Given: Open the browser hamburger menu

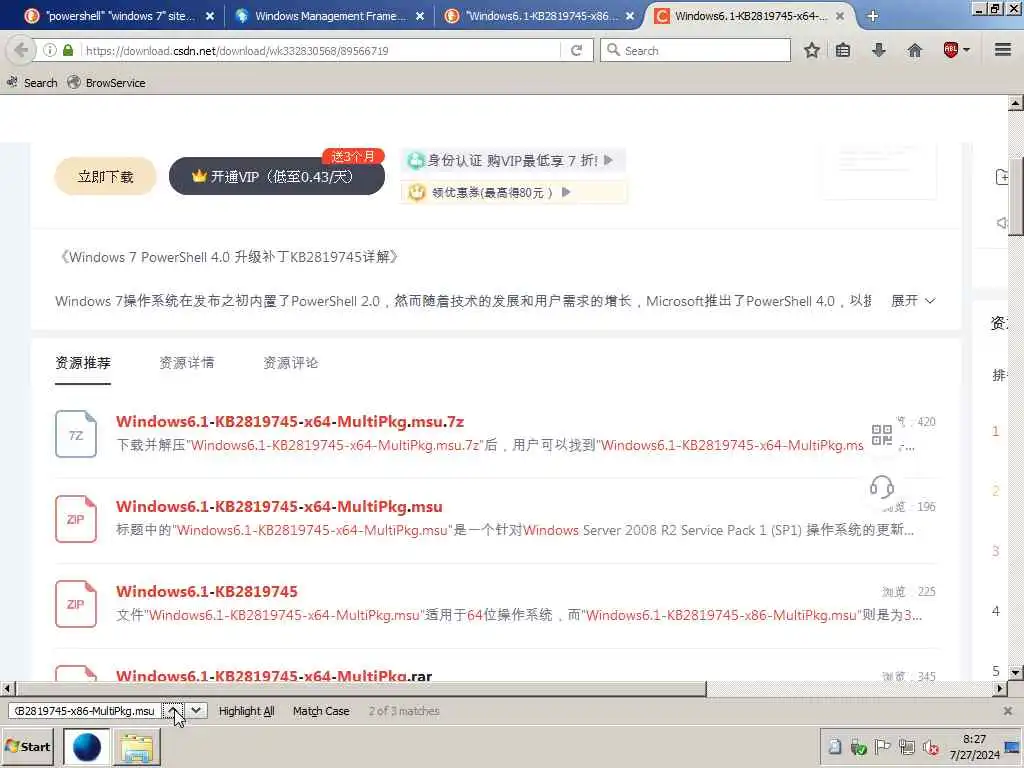Looking at the screenshot, I should (x=1003, y=50).
